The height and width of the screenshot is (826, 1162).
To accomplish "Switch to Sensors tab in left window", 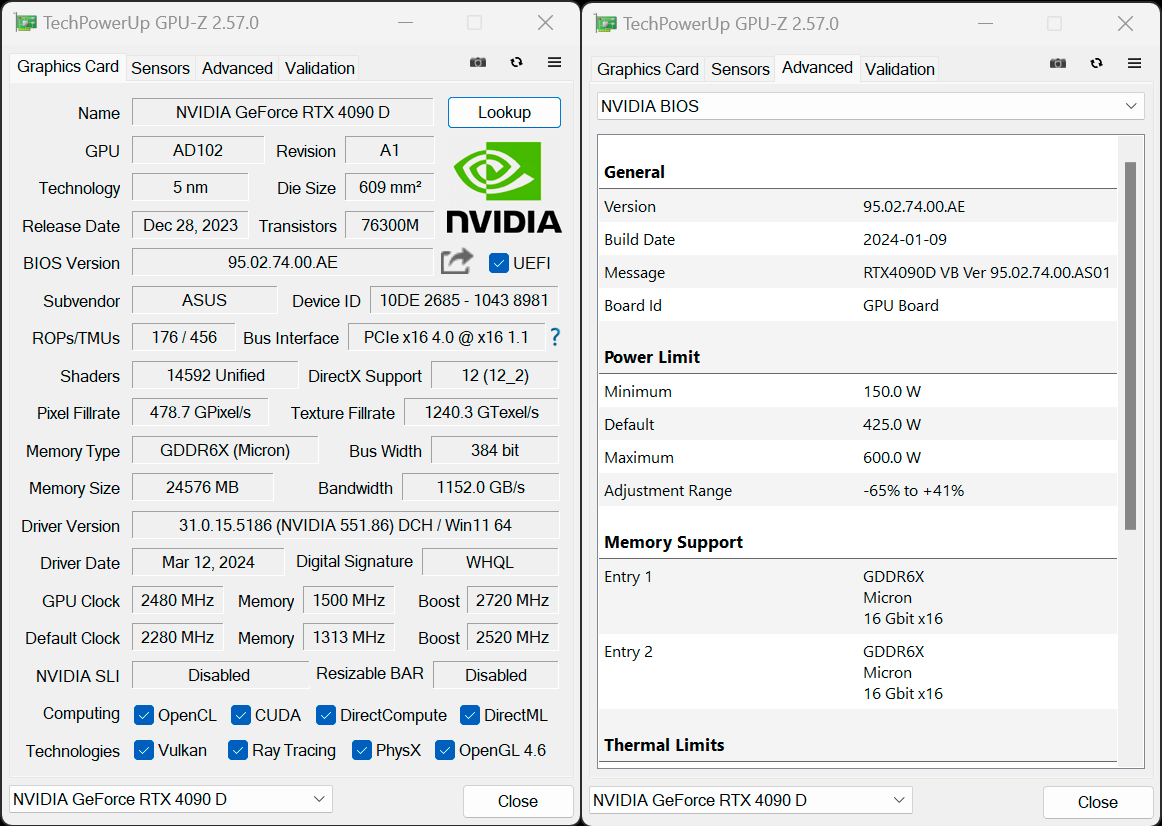I will (160, 68).
